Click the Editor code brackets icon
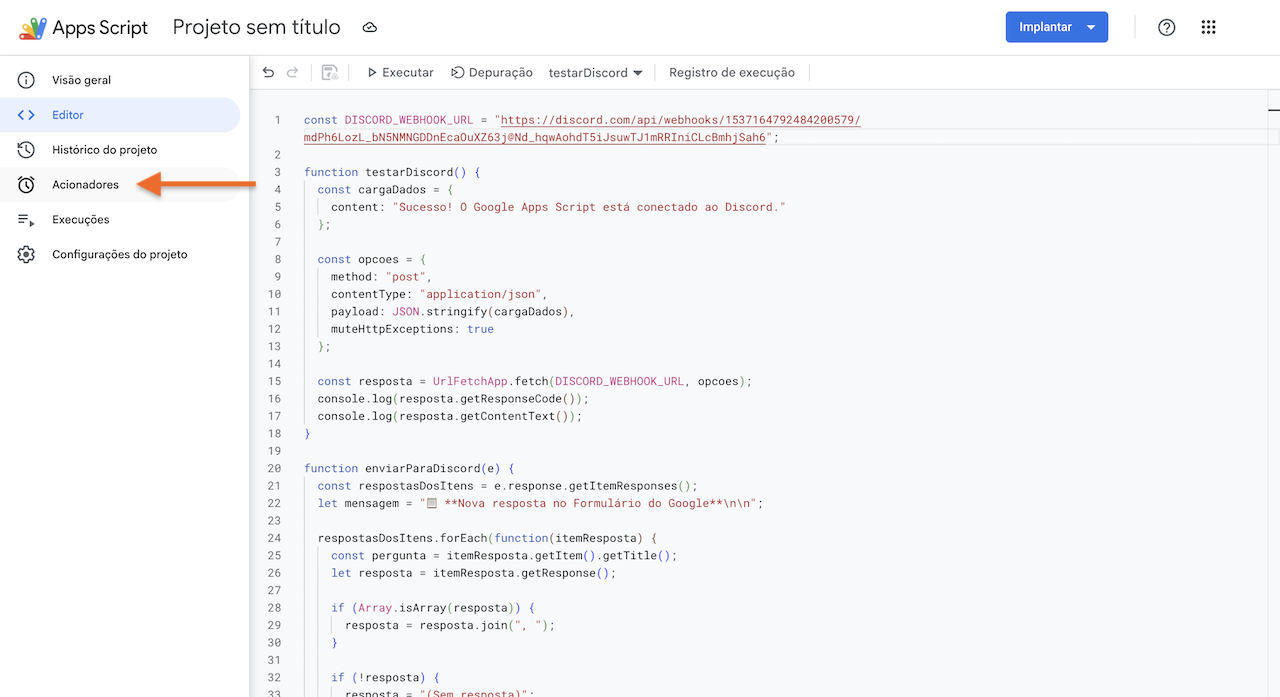This screenshot has width=1280, height=697. click(x=27, y=115)
